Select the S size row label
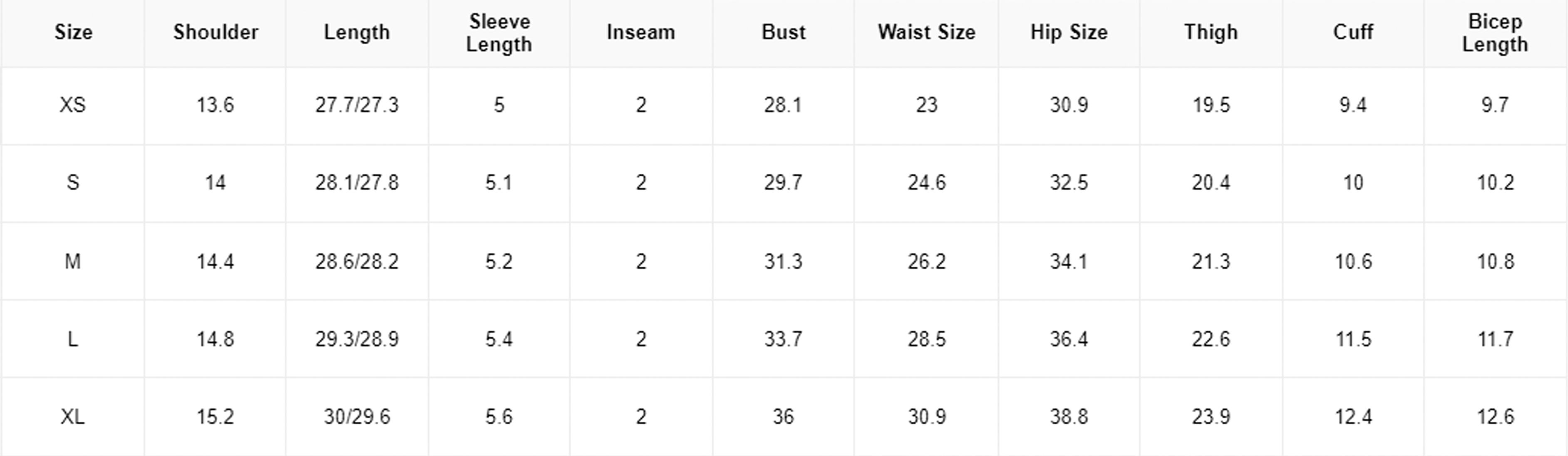The image size is (1568, 456). (x=73, y=183)
